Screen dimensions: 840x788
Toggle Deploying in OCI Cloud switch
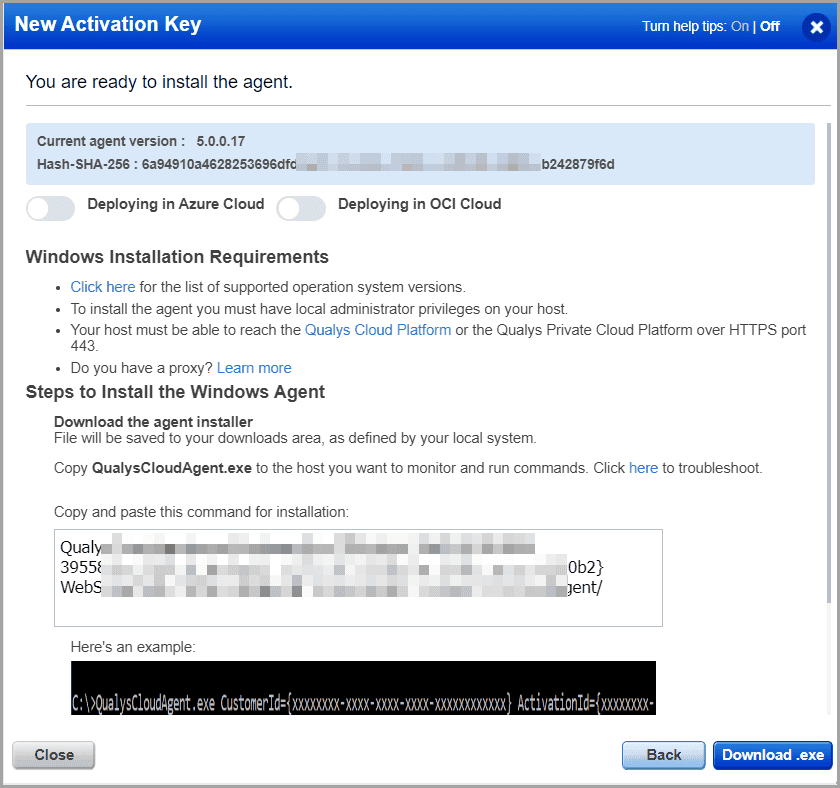pyautogui.click(x=301, y=208)
